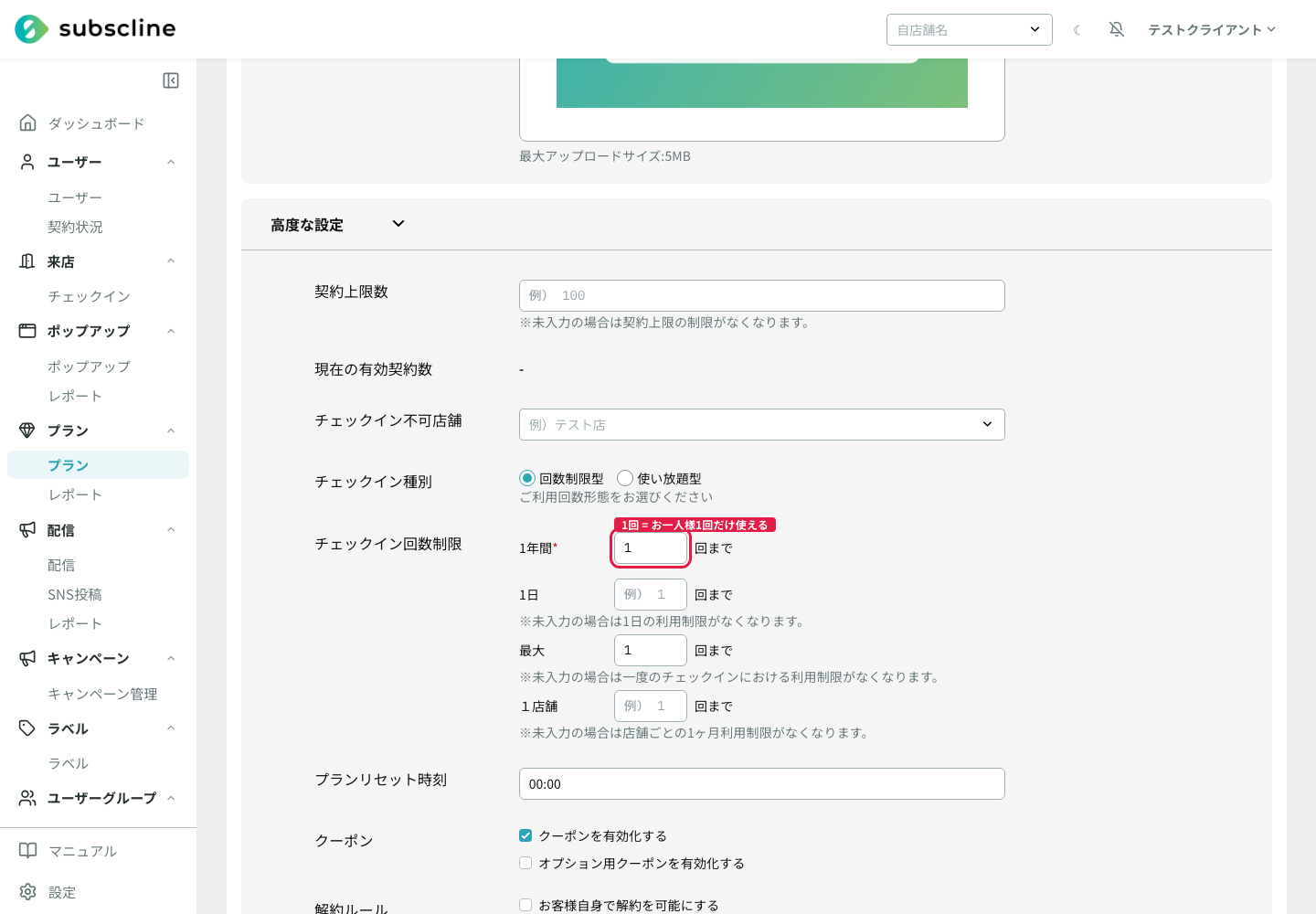Collapse the ラベル sidebar group chevron
This screenshot has height=914, width=1316.
click(171, 728)
